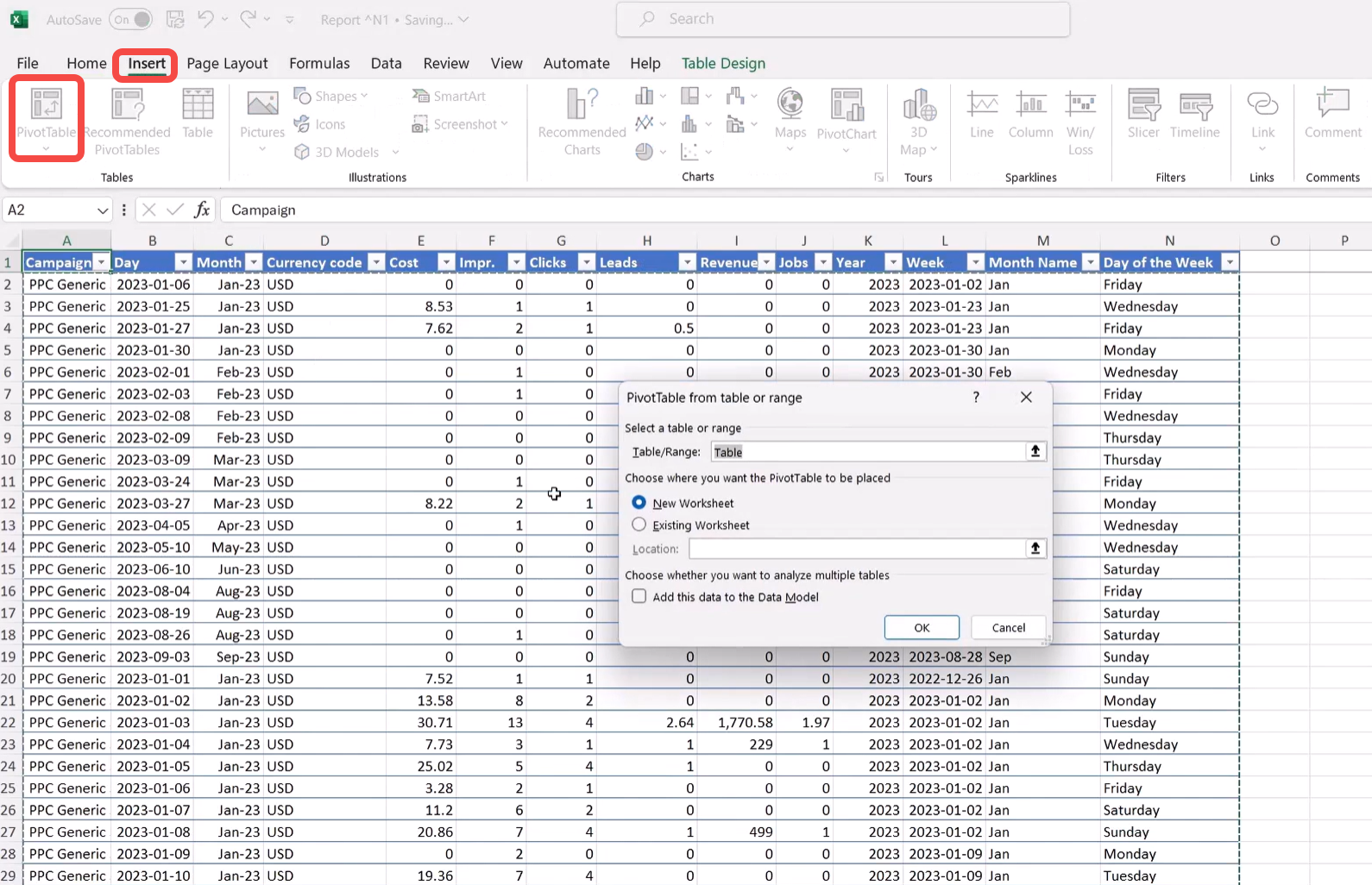Expand the Name Box dropdown
This screenshot has height=885, width=1372.
[x=103, y=210]
